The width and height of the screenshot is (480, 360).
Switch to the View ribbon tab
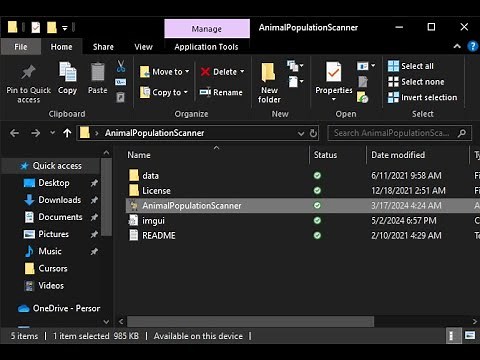[x=143, y=47]
